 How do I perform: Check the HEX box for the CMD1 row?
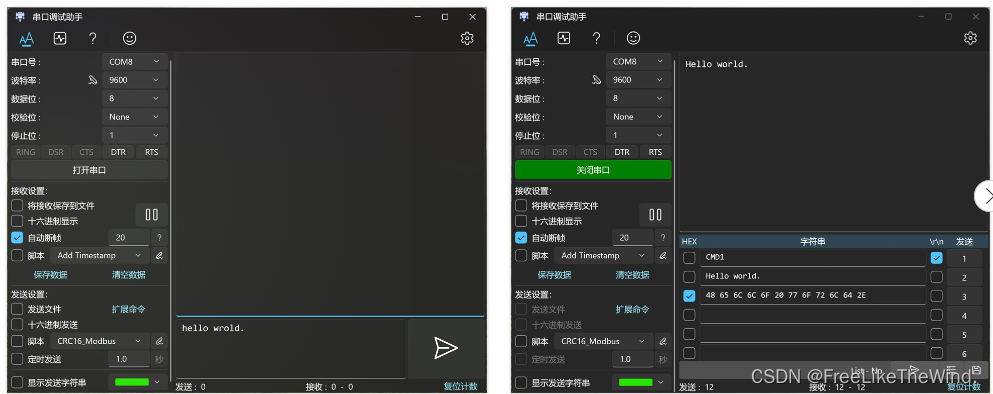pos(689,258)
